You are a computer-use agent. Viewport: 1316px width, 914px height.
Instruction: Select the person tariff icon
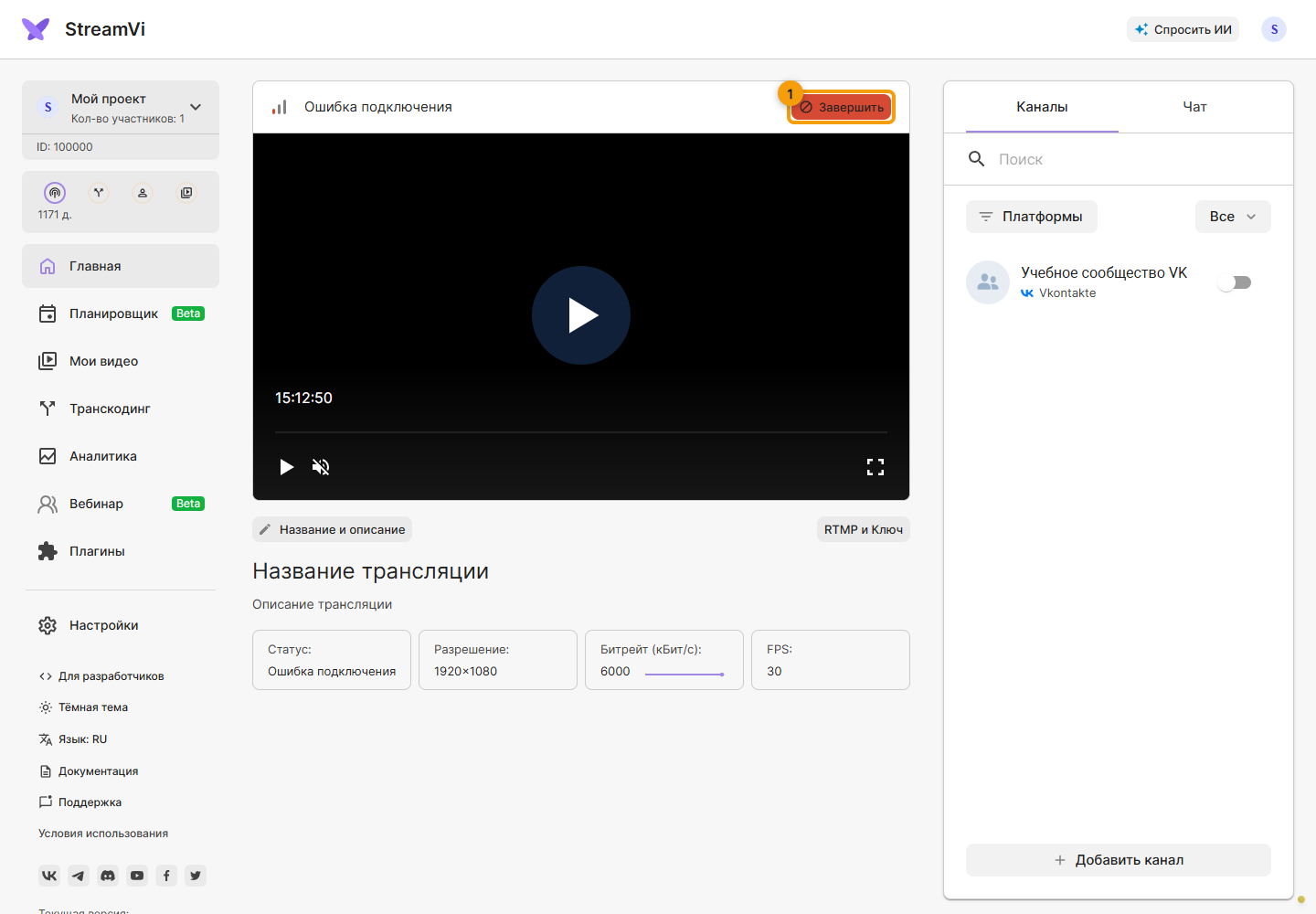(x=143, y=193)
